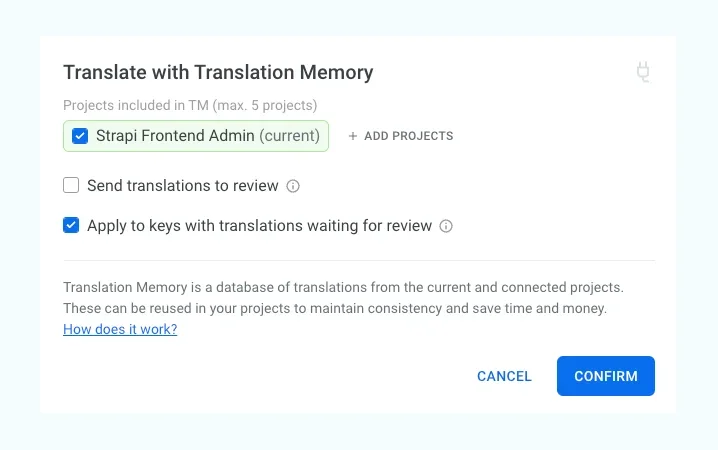Enable the Send translations to review checkbox
This screenshot has width=718, height=450.
click(71, 186)
